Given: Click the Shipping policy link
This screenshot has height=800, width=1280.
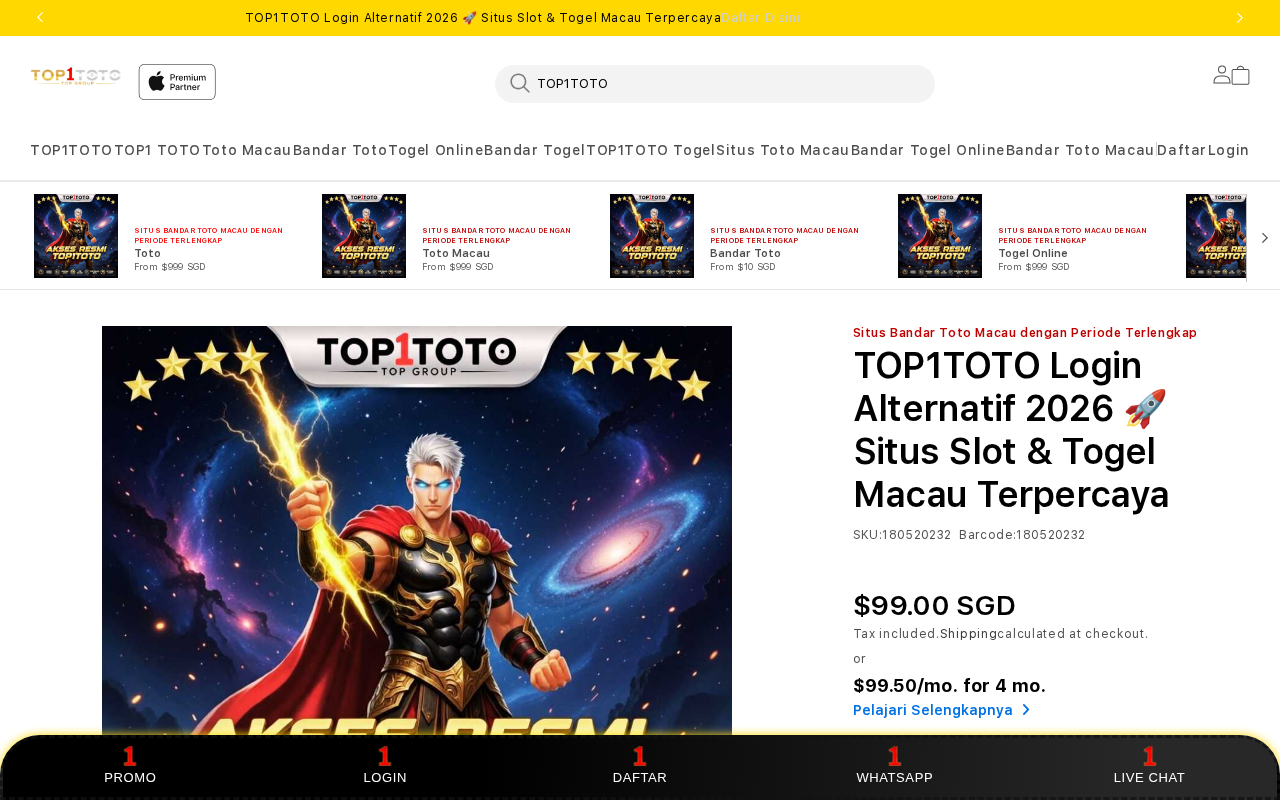Looking at the screenshot, I should click(x=968, y=634).
